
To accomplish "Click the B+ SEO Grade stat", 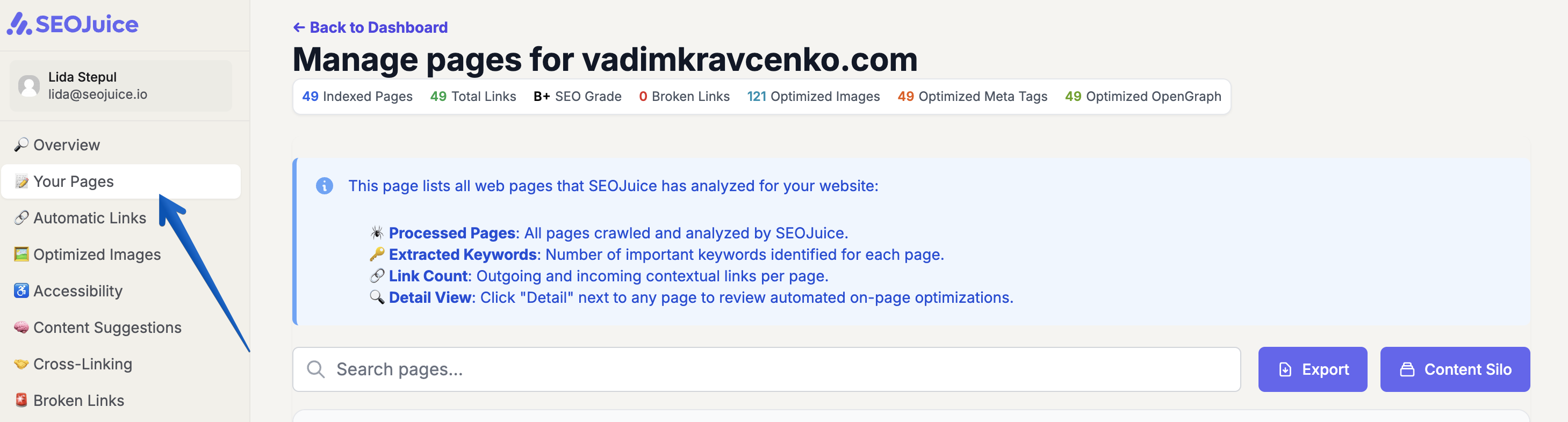I will (x=577, y=96).
